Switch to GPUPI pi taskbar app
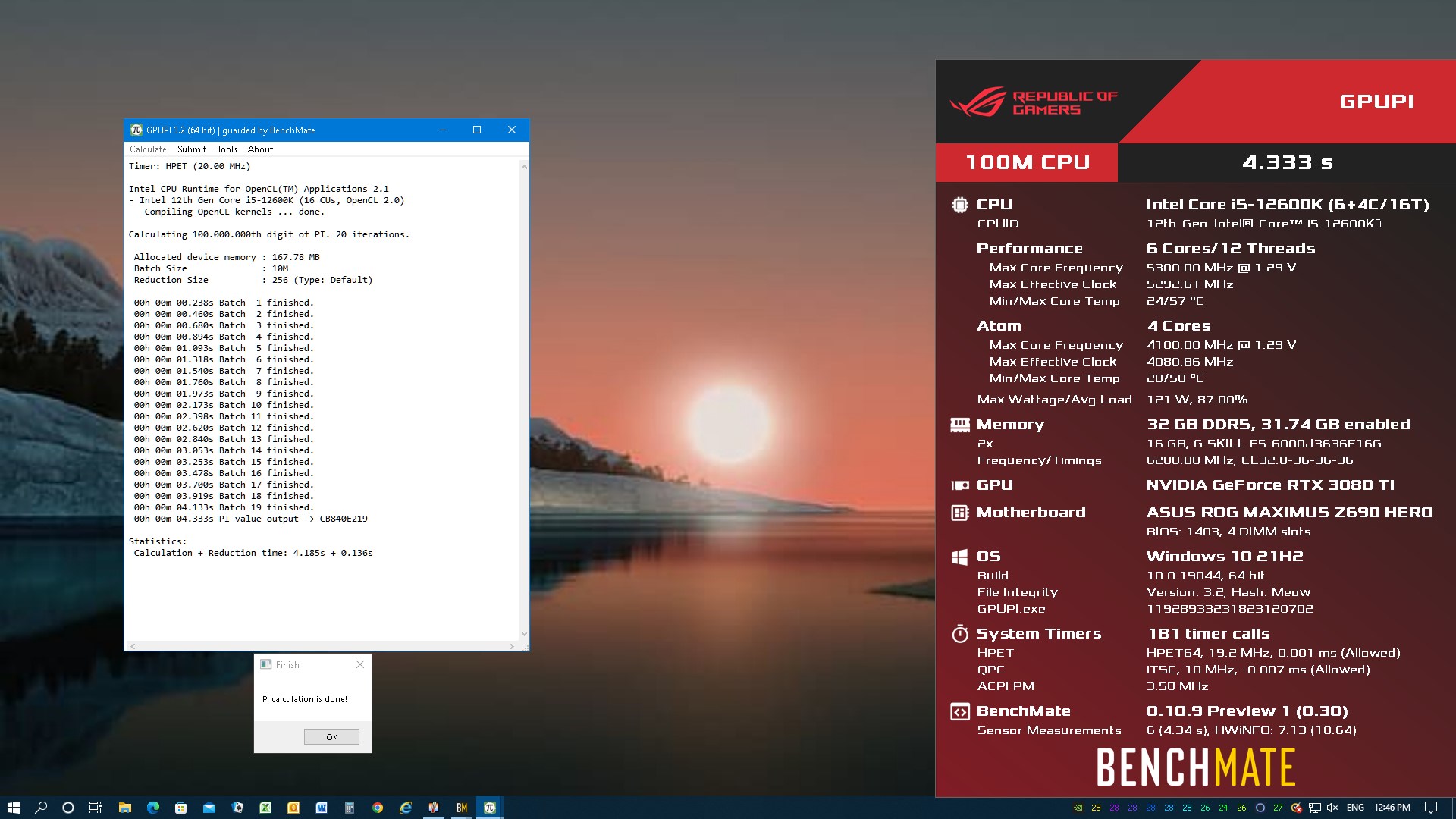1456x819 pixels. [x=490, y=808]
